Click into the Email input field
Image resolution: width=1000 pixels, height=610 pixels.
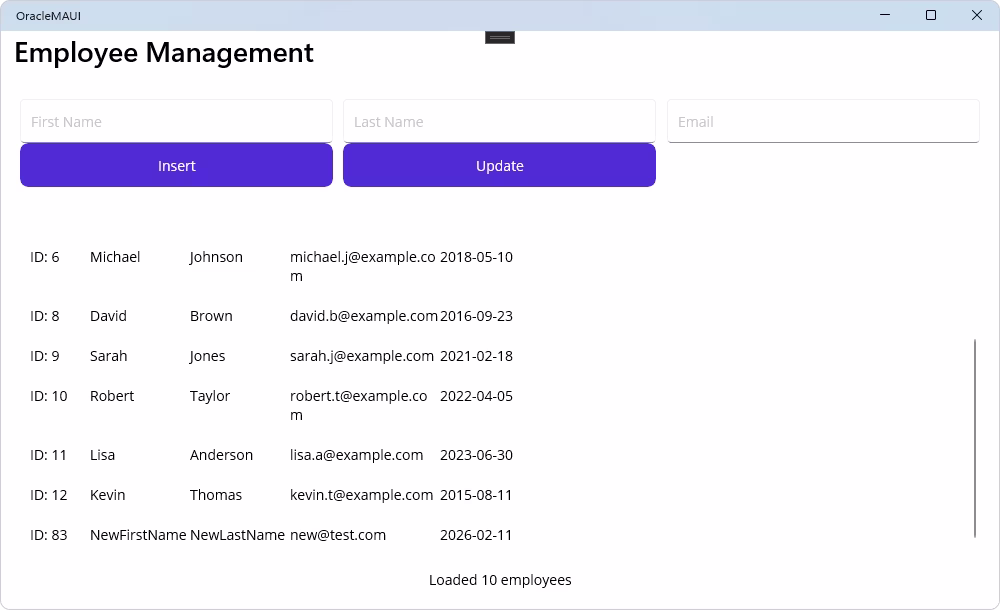(x=822, y=121)
